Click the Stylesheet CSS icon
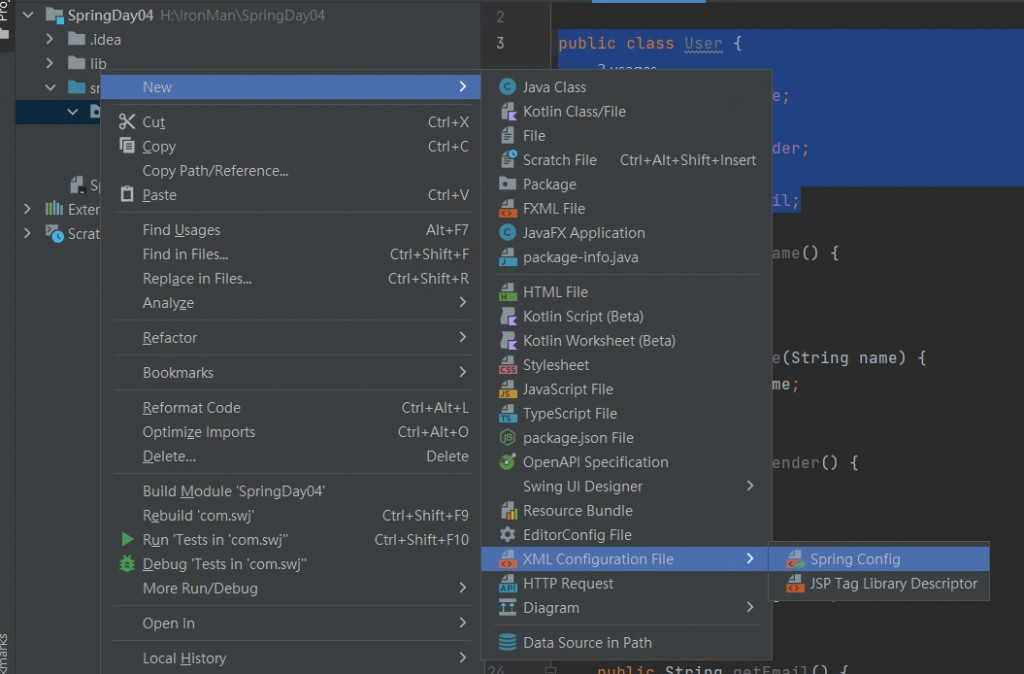This screenshot has width=1024, height=674. 507,365
